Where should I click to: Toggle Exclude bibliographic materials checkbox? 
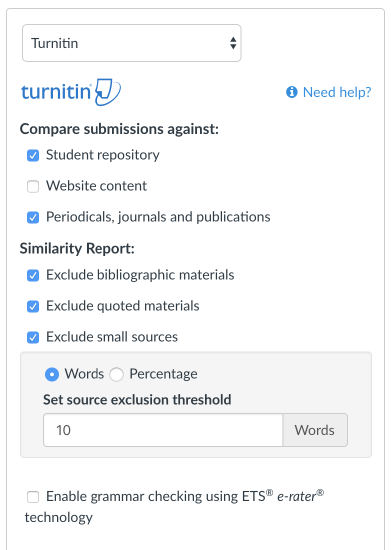click(33, 275)
